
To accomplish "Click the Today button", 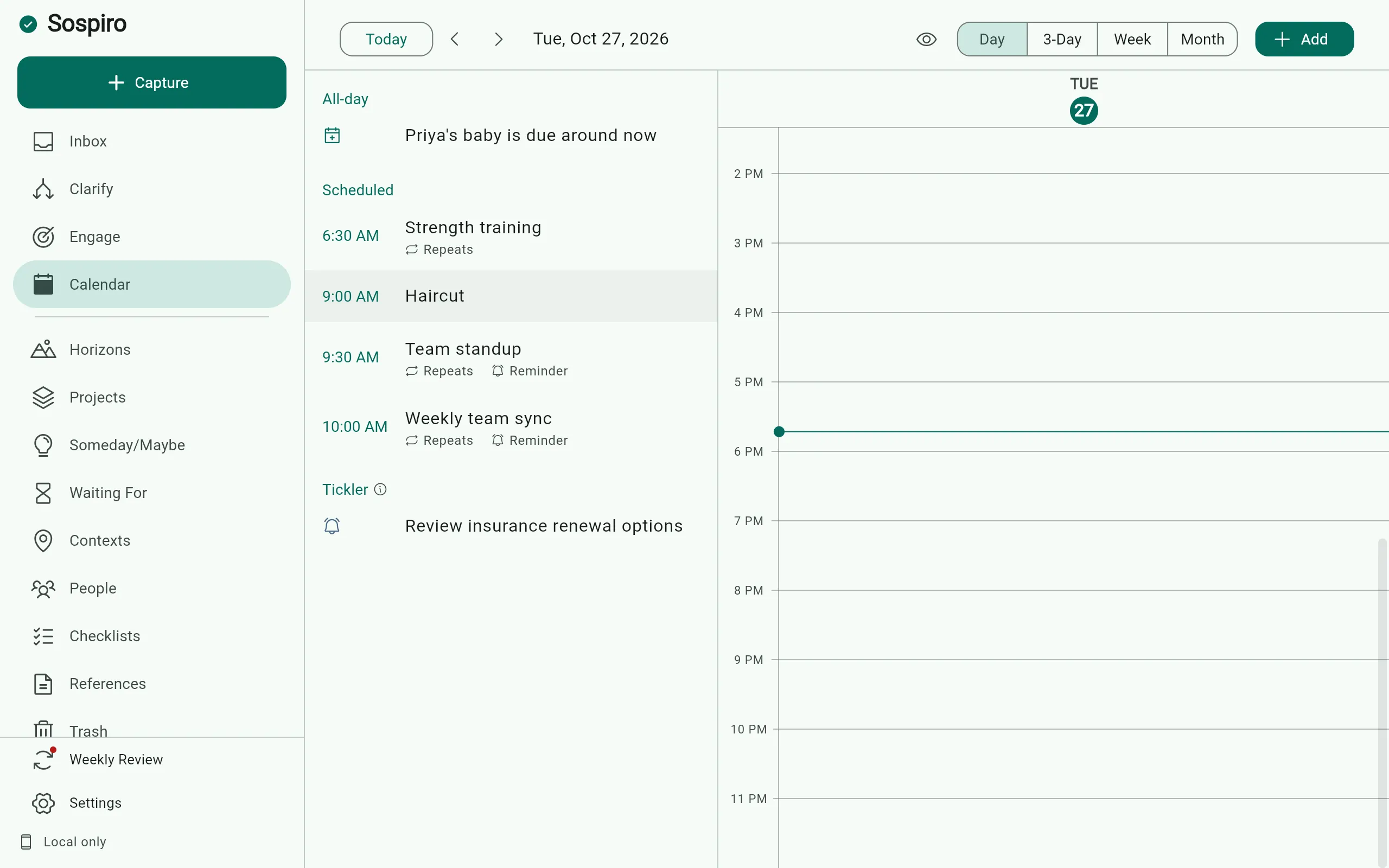I will point(386,39).
